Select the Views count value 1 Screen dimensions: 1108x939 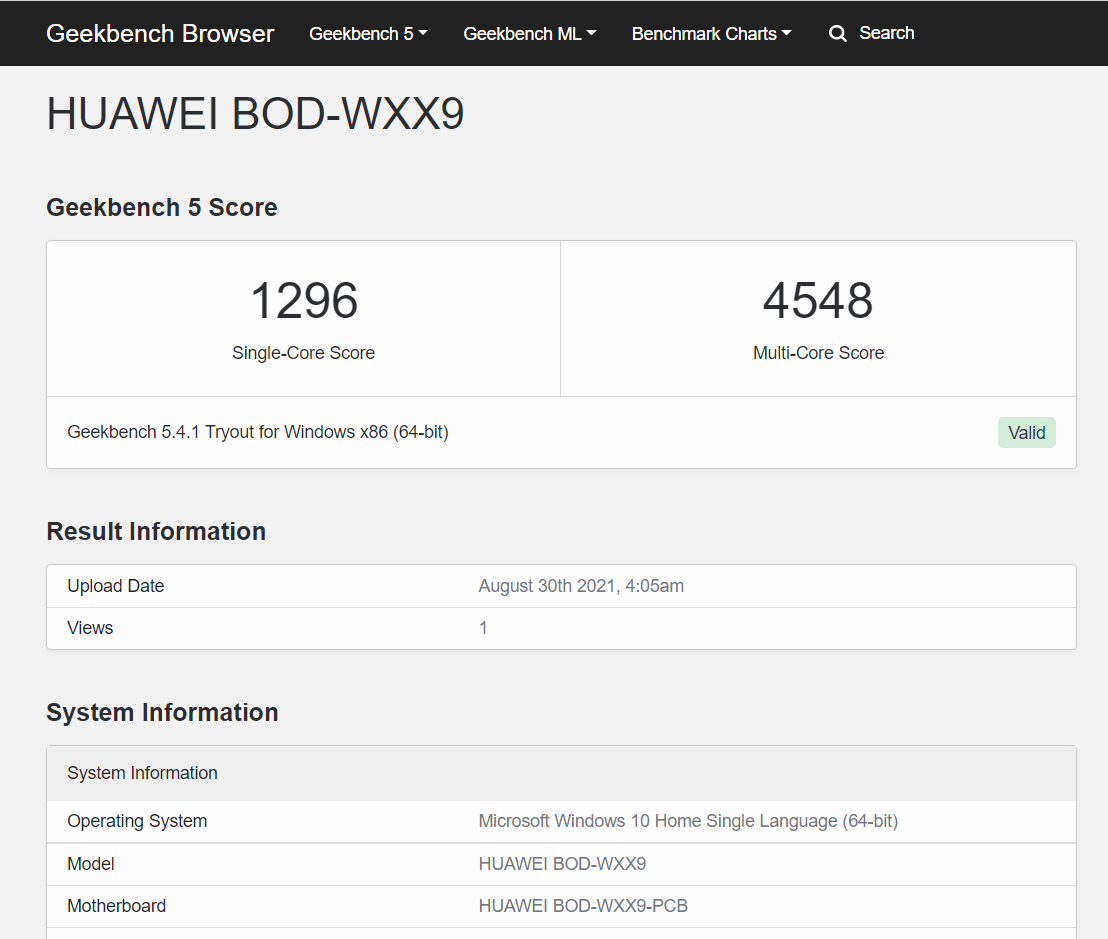tap(483, 628)
